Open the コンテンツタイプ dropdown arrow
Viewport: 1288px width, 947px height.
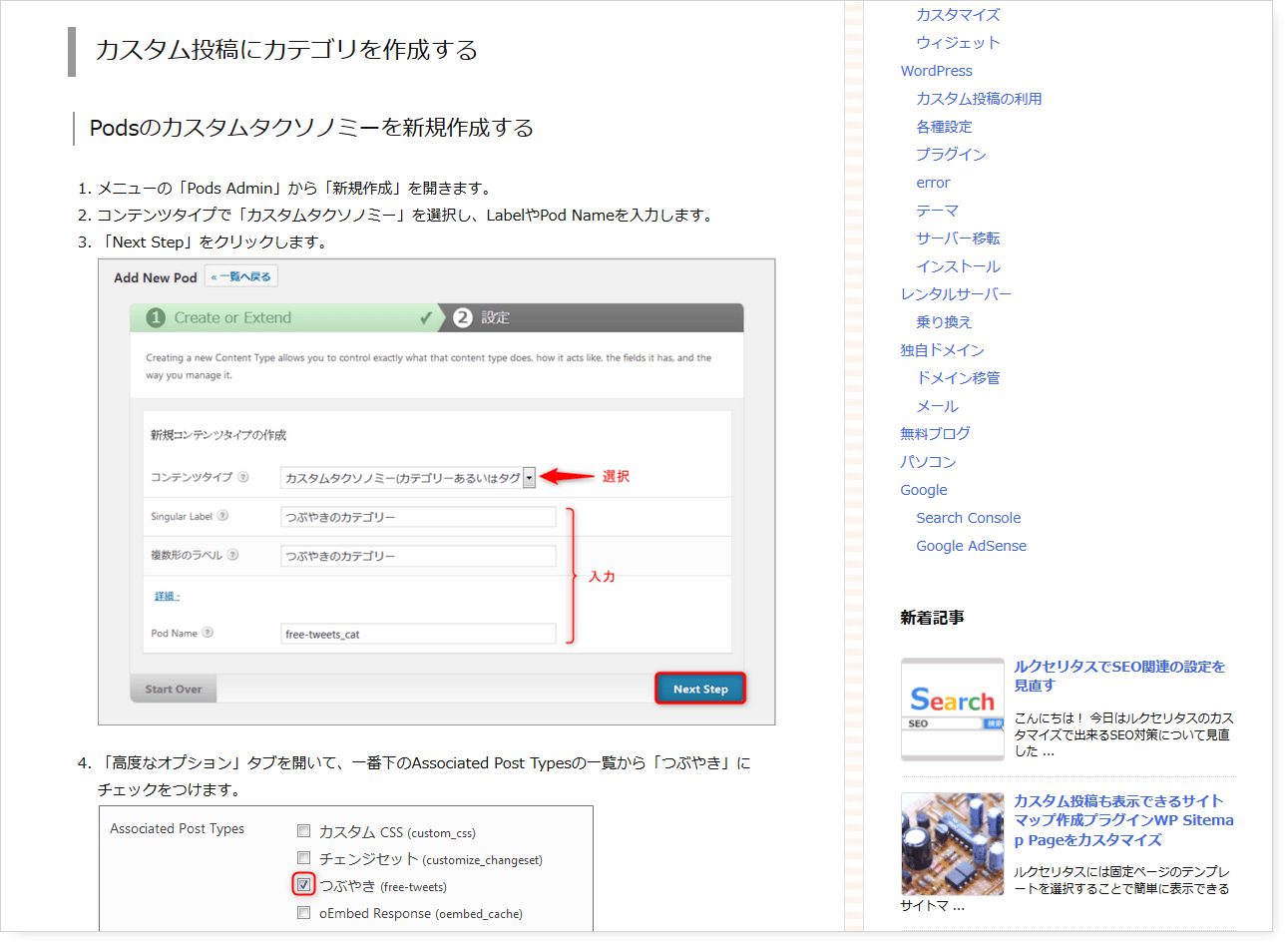point(529,478)
